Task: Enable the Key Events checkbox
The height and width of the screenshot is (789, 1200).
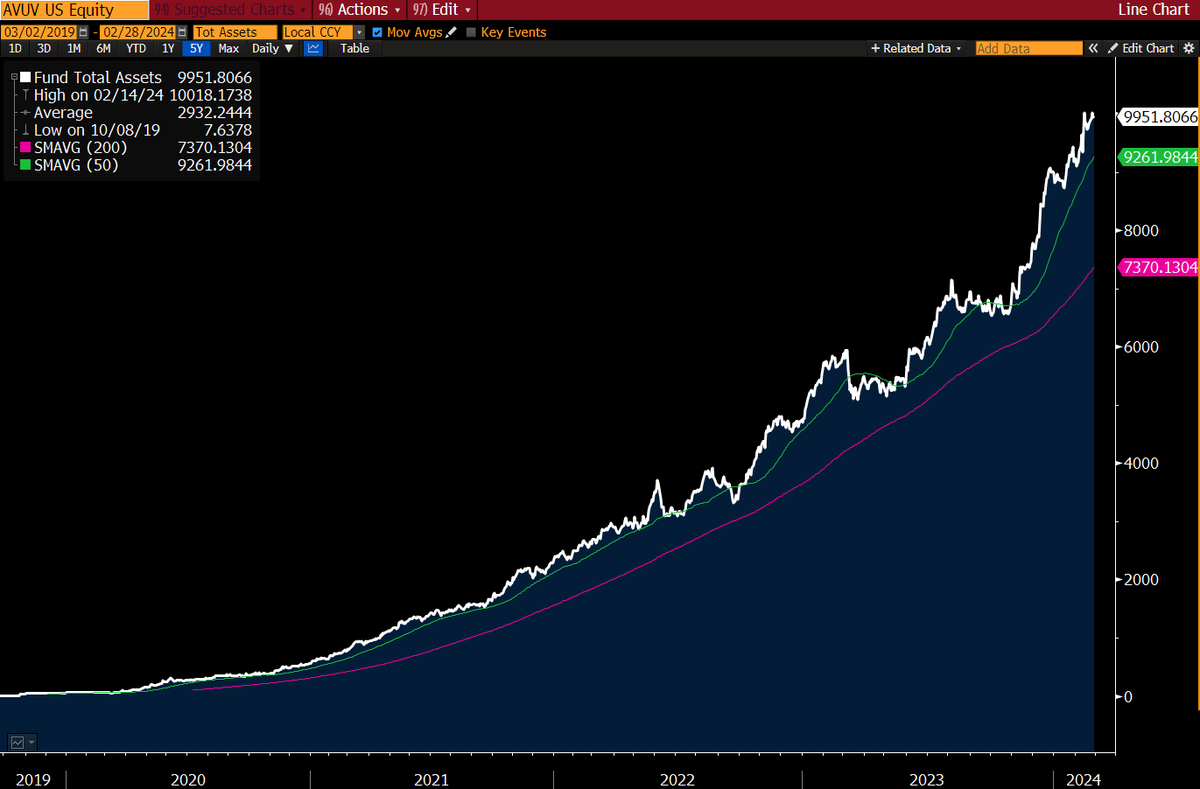Action: [470, 31]
